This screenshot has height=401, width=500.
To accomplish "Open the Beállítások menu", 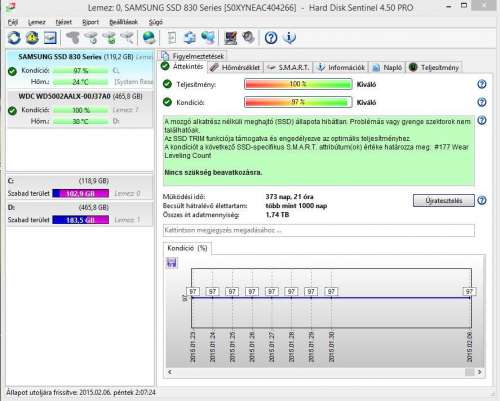I will pos(123,22).
